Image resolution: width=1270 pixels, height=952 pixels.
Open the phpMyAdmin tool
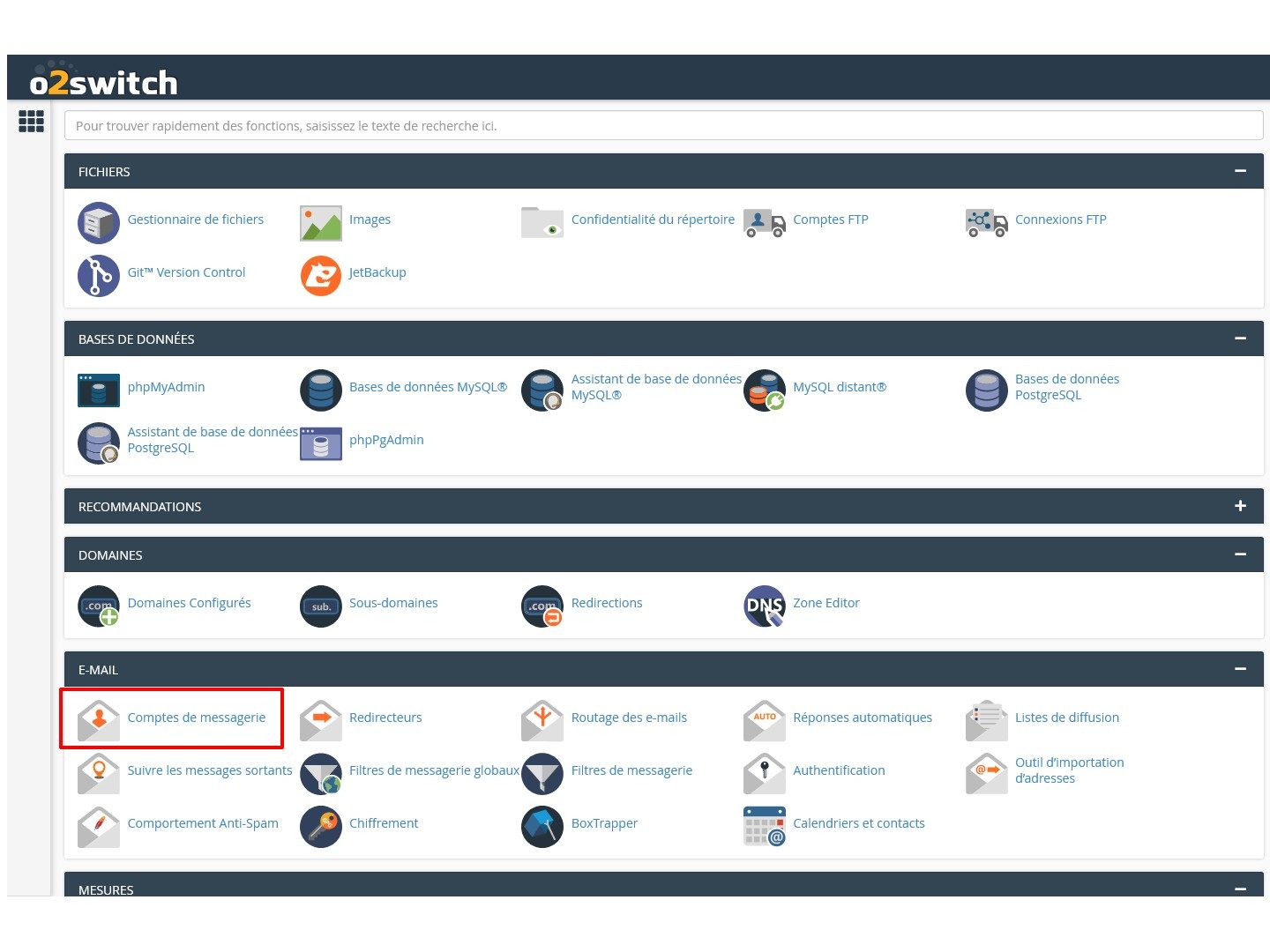pos(166,387)
